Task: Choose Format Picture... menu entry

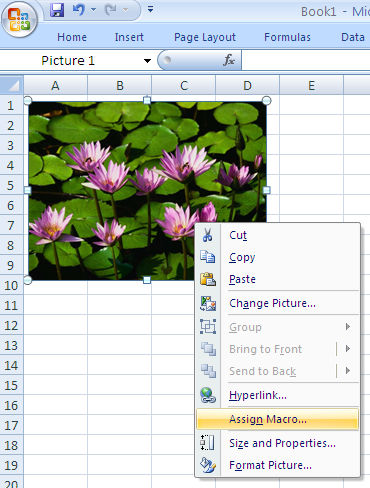Action: [277, 465]
